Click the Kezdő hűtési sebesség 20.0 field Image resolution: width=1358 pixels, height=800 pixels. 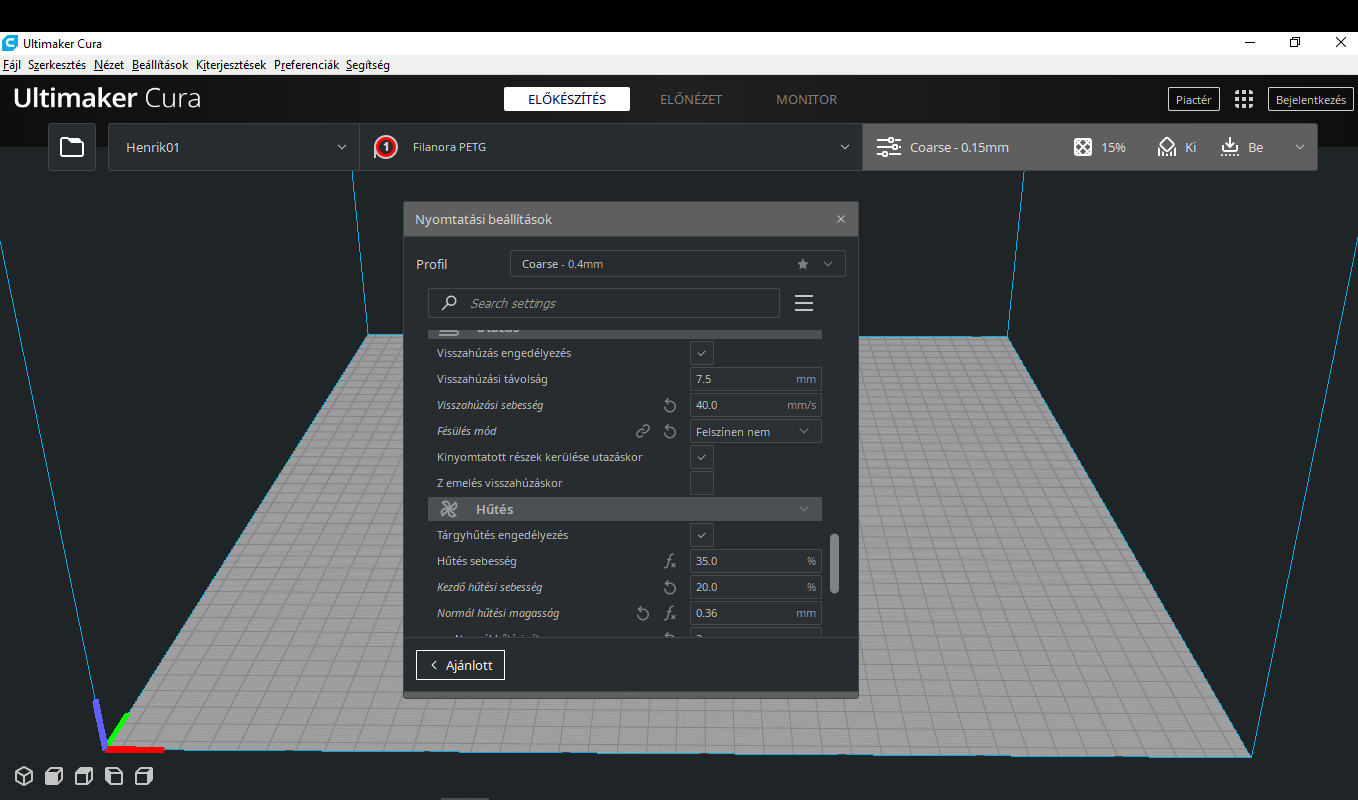pyautogui.click(x=756, y=587)
